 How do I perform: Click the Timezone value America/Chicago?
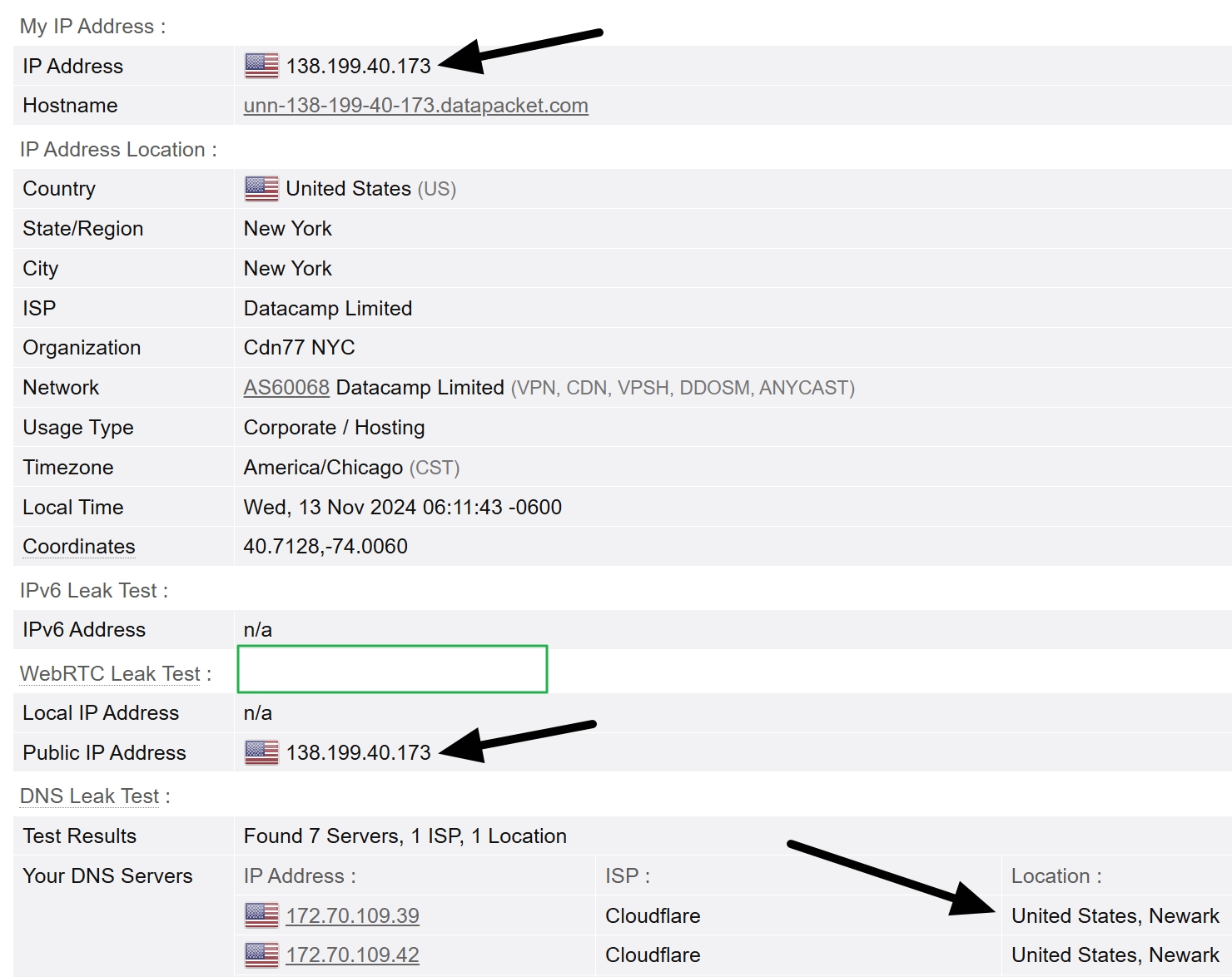[x=324, y=467]
